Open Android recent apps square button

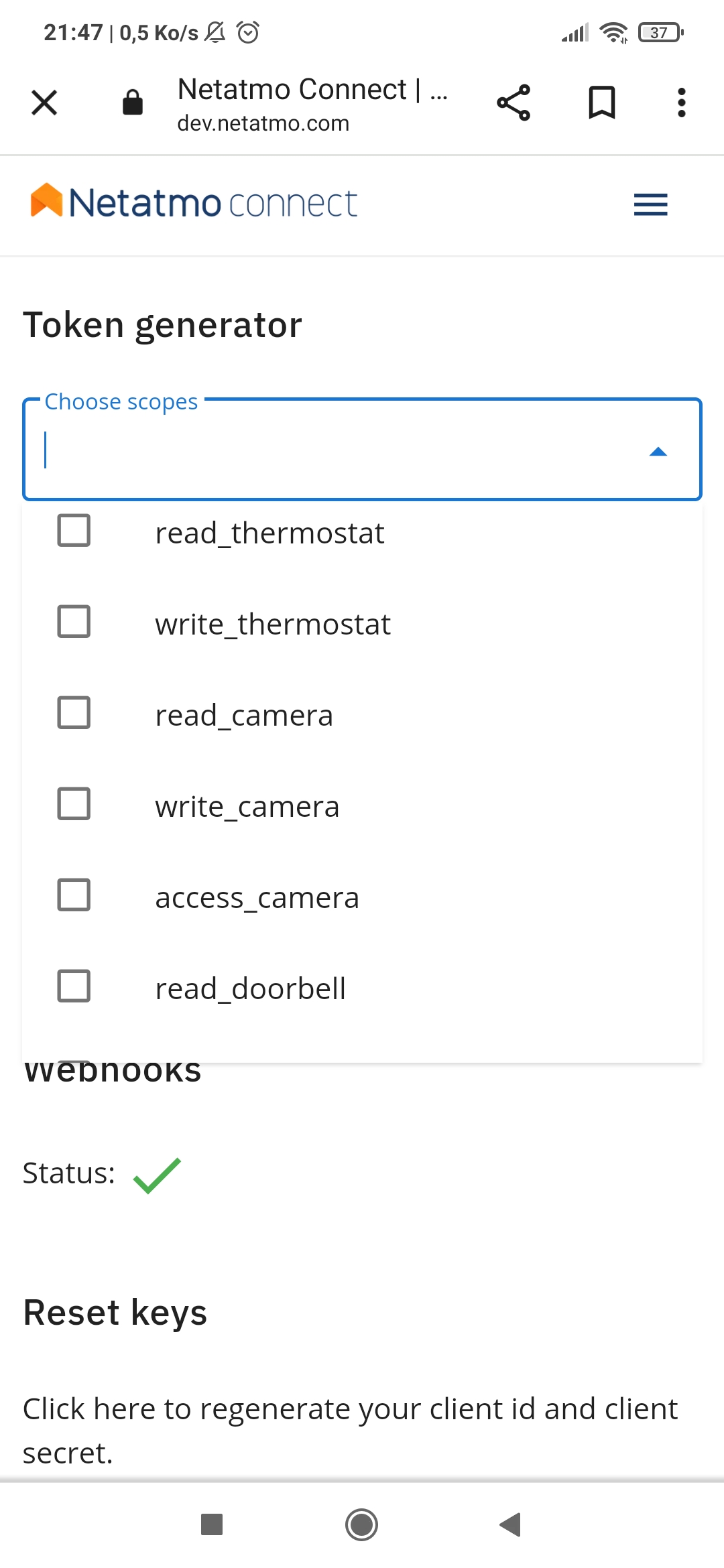coord(212,1524)
